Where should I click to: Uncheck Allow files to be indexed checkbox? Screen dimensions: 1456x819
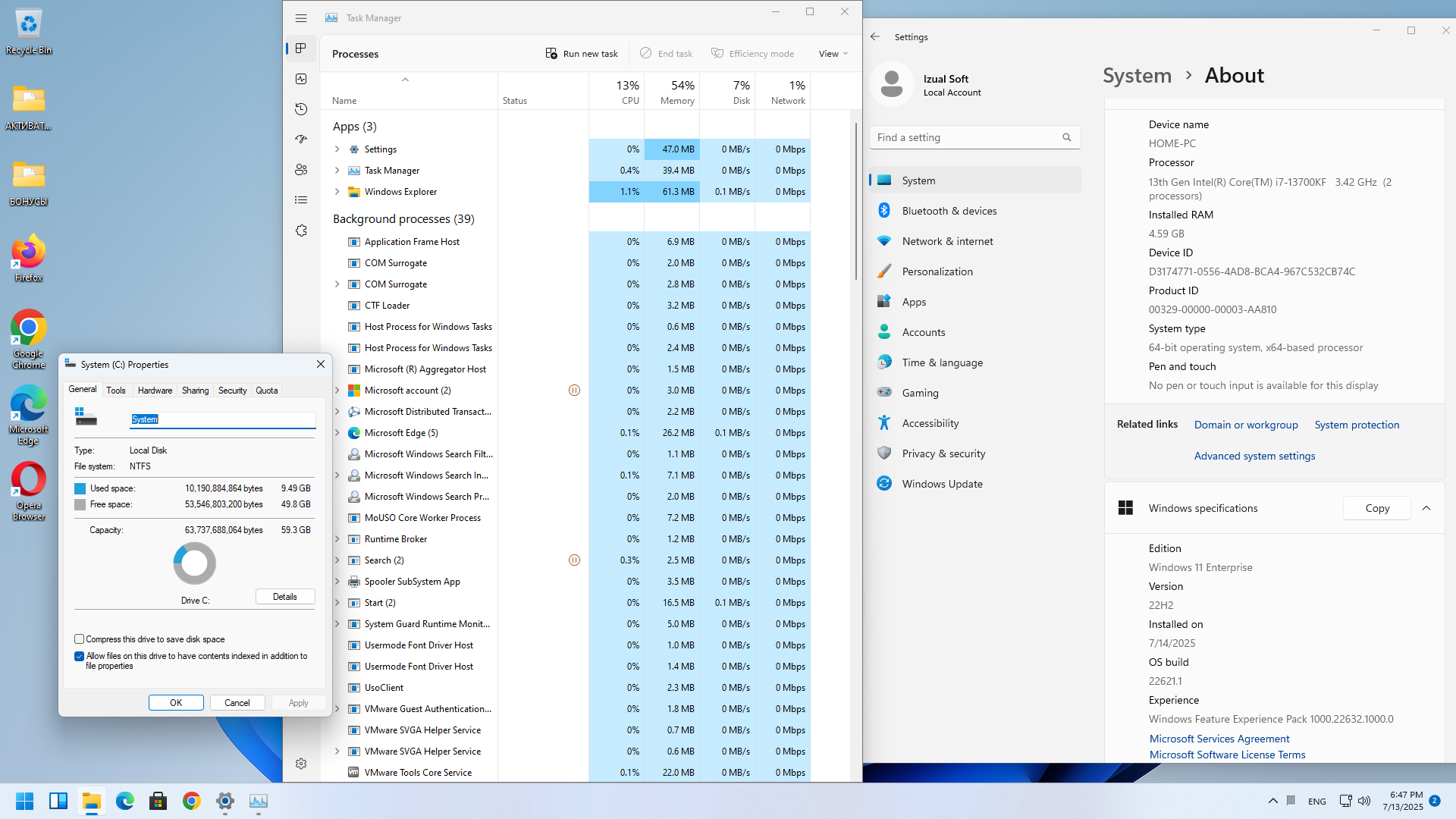79,656
